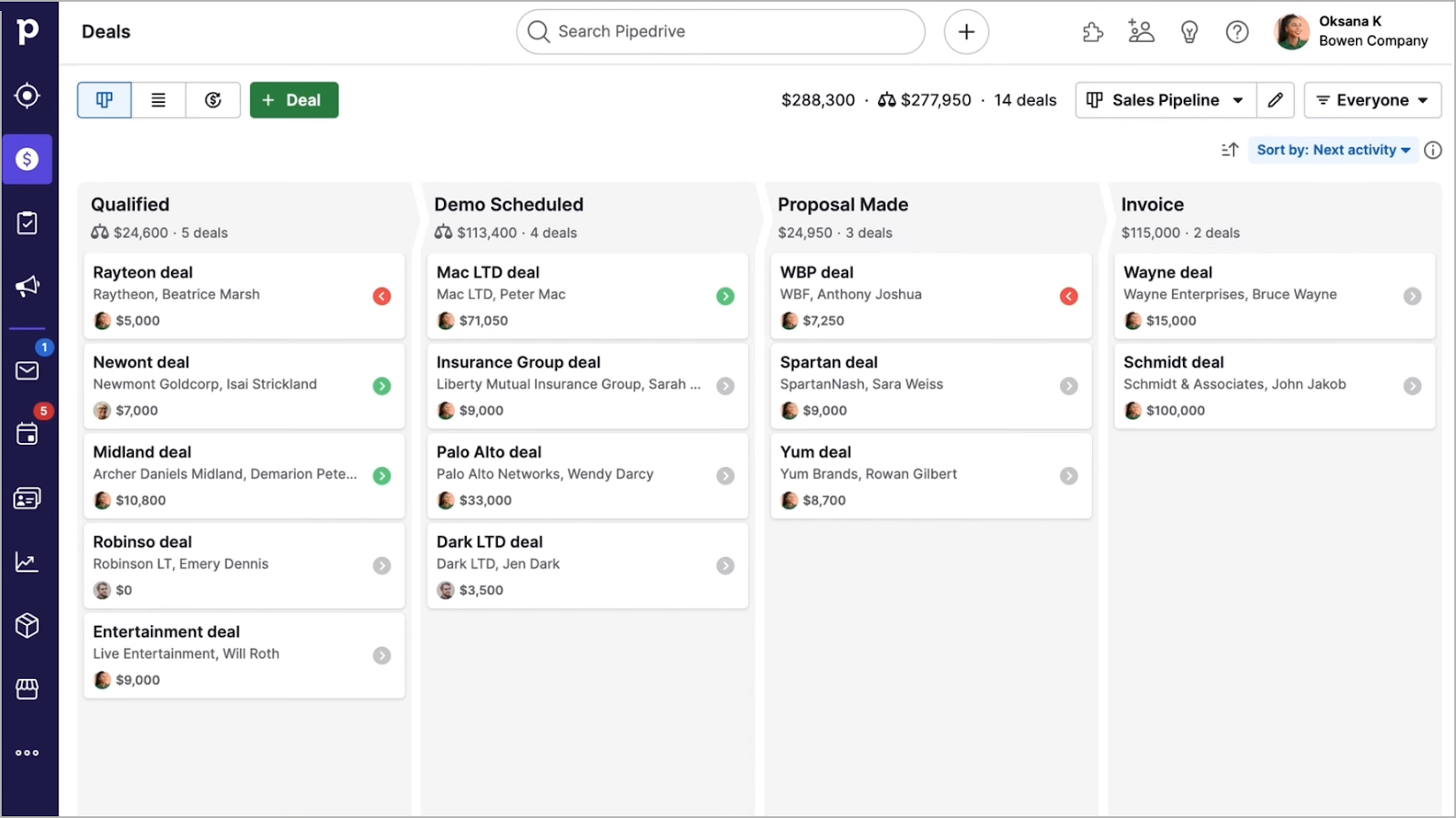1456x818 pixels.
Task: Open Wayne deal activity arrow
Action: pyautogui.click(x=1412, y=296)
